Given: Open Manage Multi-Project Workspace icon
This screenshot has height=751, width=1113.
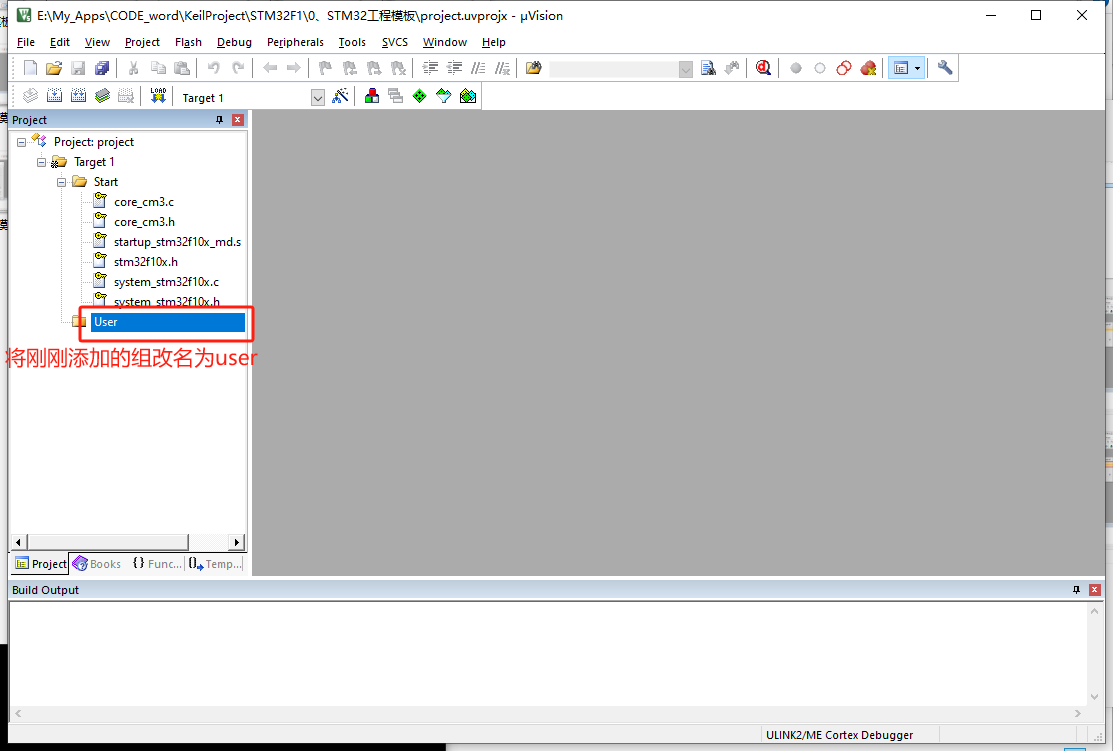Looking at the screenshot, I should [x=395, y=96].
